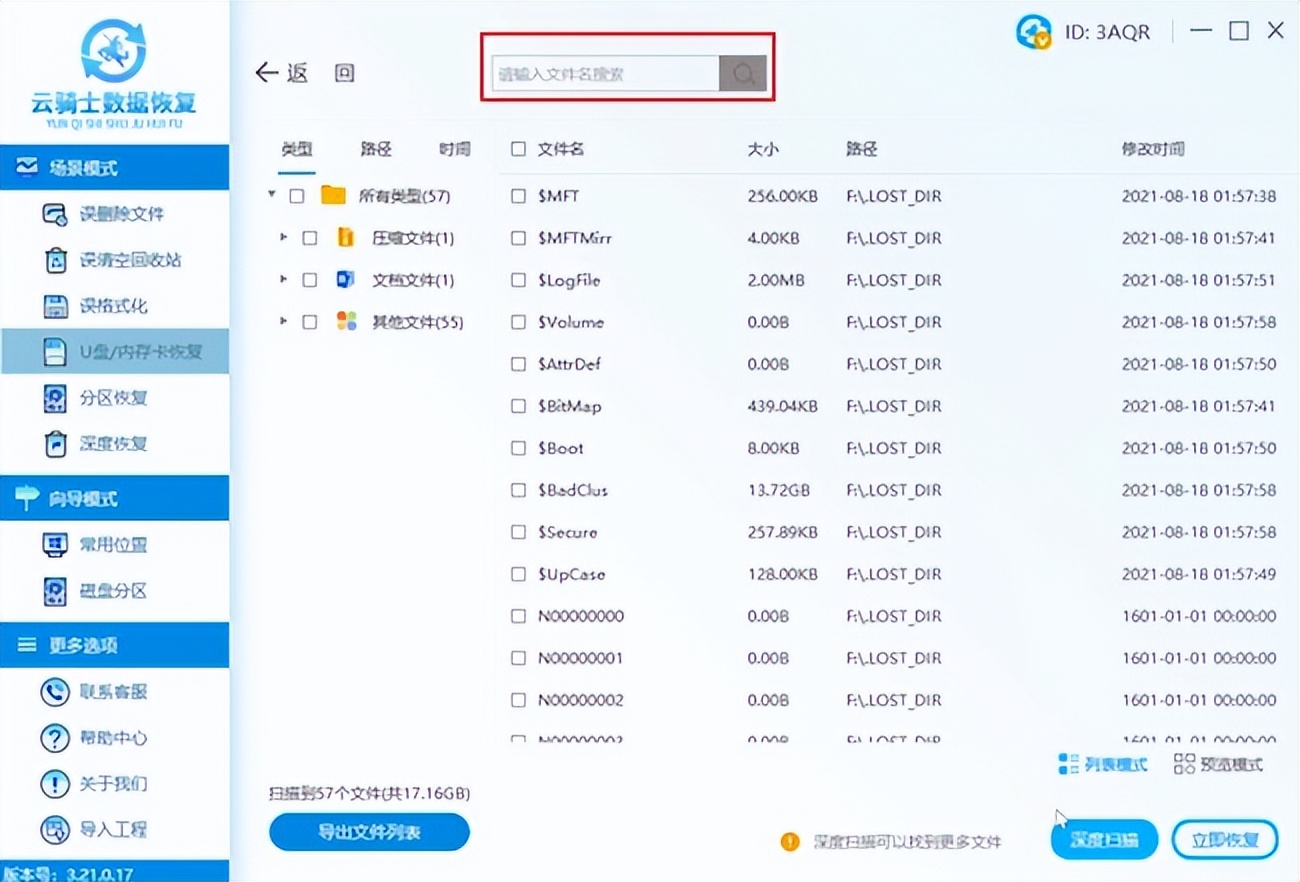Image resolution: width=1300 pixels, height=882 pixels.
Task: Expand the 其他文件(55) category
Action: (283, 321)
